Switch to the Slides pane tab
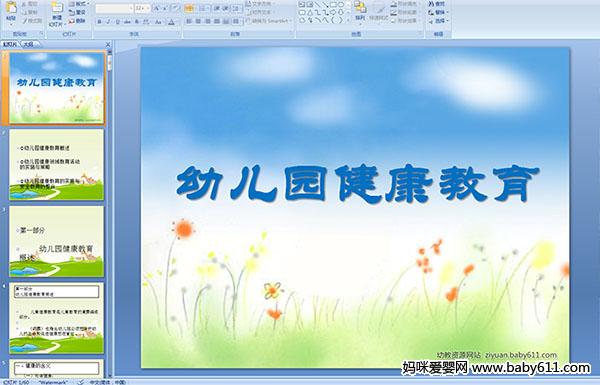 click(10, 44)
